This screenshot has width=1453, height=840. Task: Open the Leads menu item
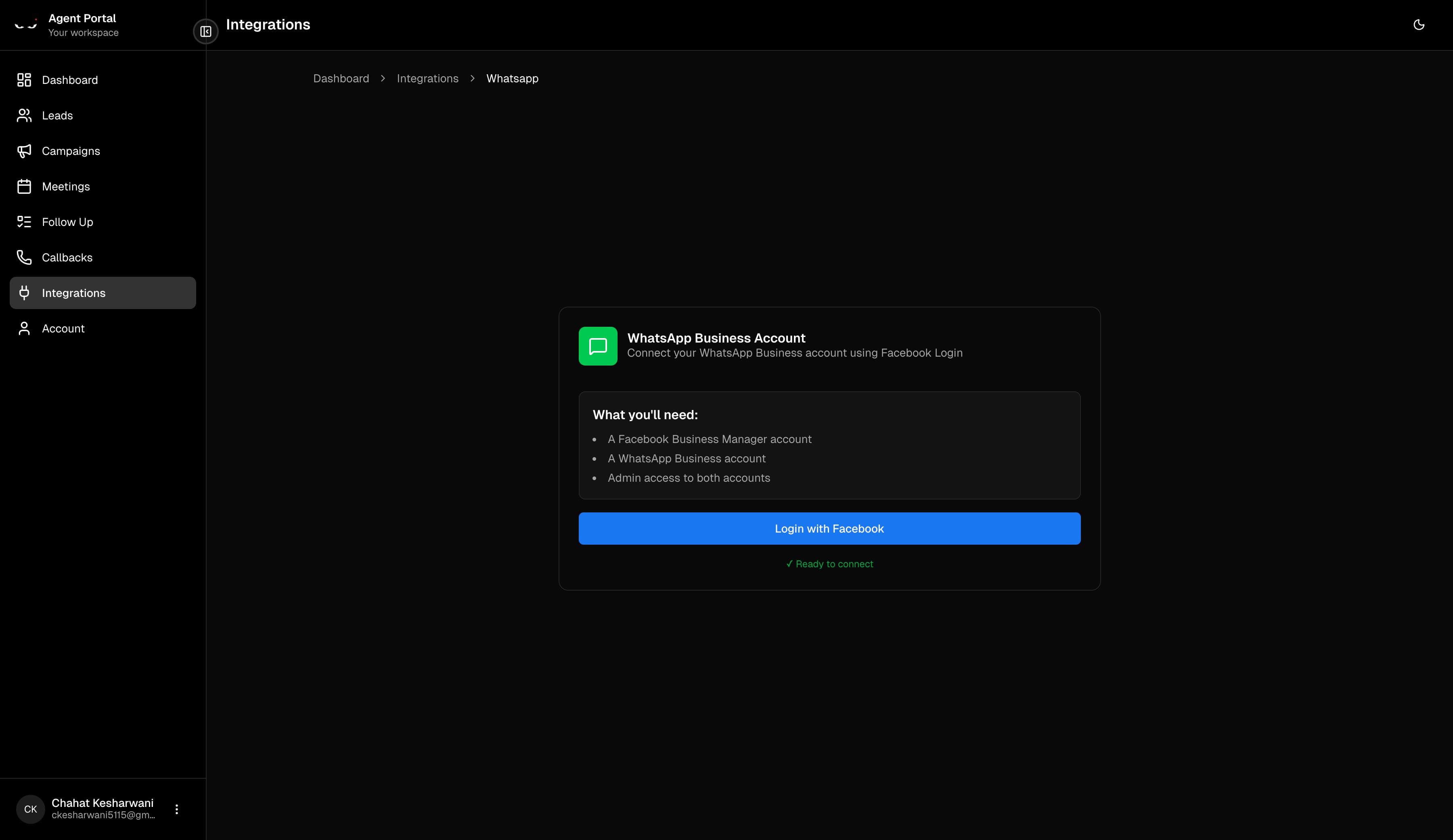pyautogui.click(x=57, y=115)
